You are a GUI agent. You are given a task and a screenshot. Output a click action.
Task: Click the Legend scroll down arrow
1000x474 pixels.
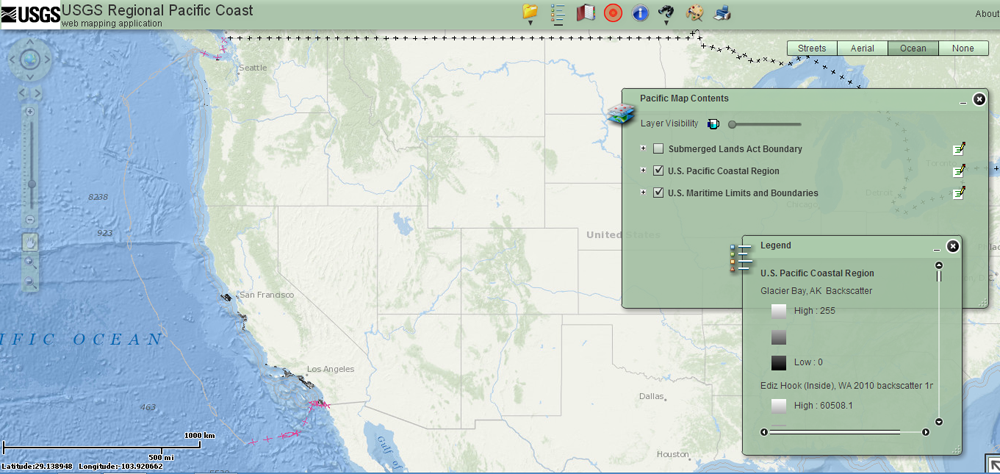point(939,422)
